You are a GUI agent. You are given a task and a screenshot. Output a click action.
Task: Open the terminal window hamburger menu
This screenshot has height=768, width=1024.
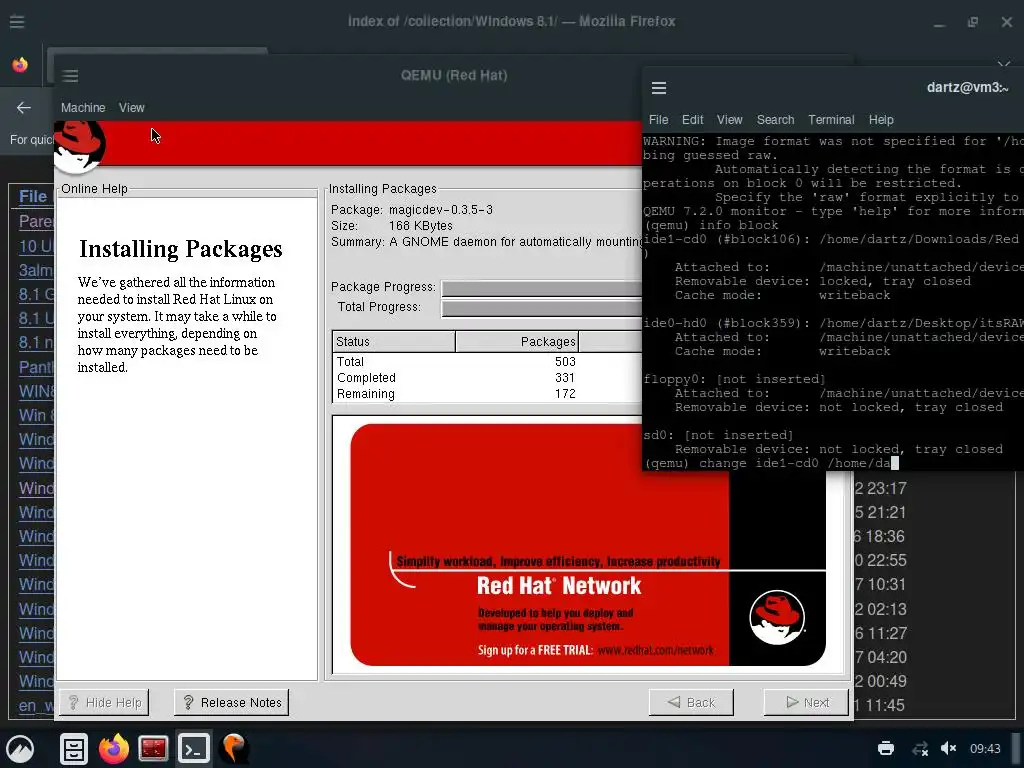(x=659, y=88)
